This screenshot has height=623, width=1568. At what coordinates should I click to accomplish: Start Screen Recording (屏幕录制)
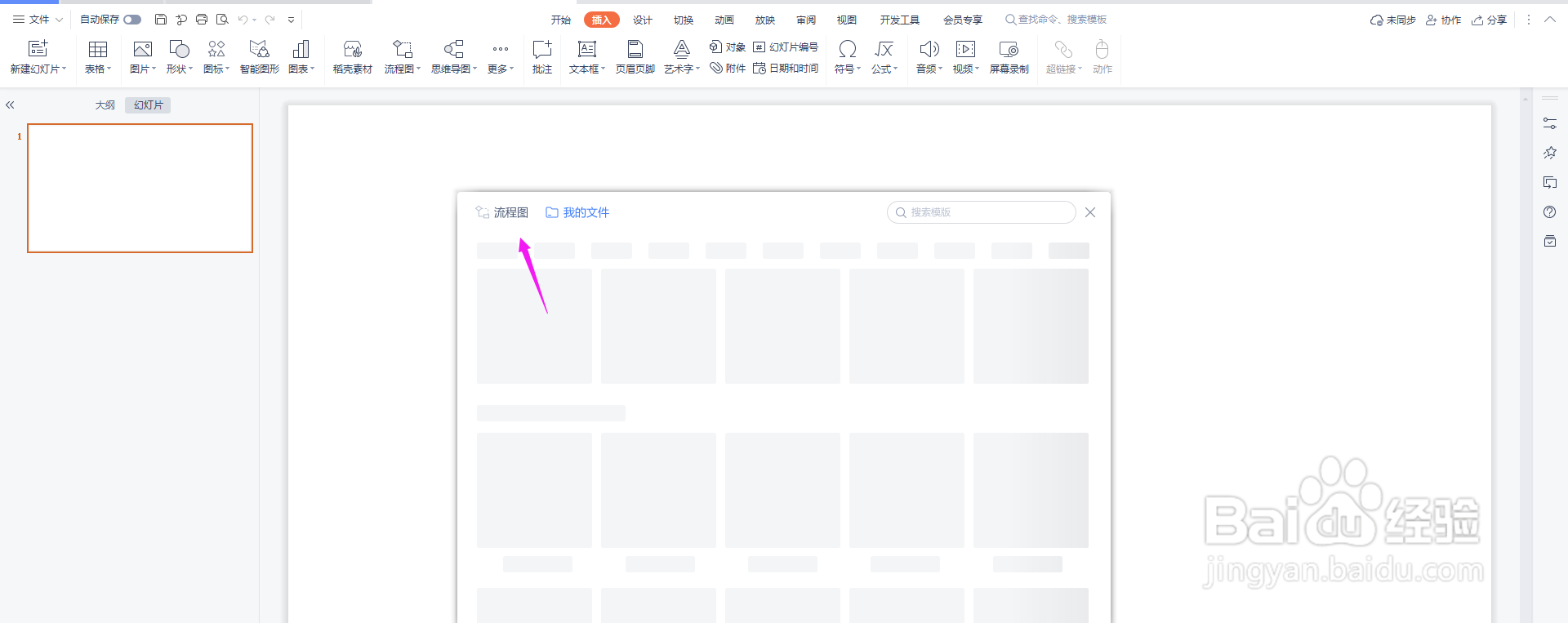pos(1009,57)
